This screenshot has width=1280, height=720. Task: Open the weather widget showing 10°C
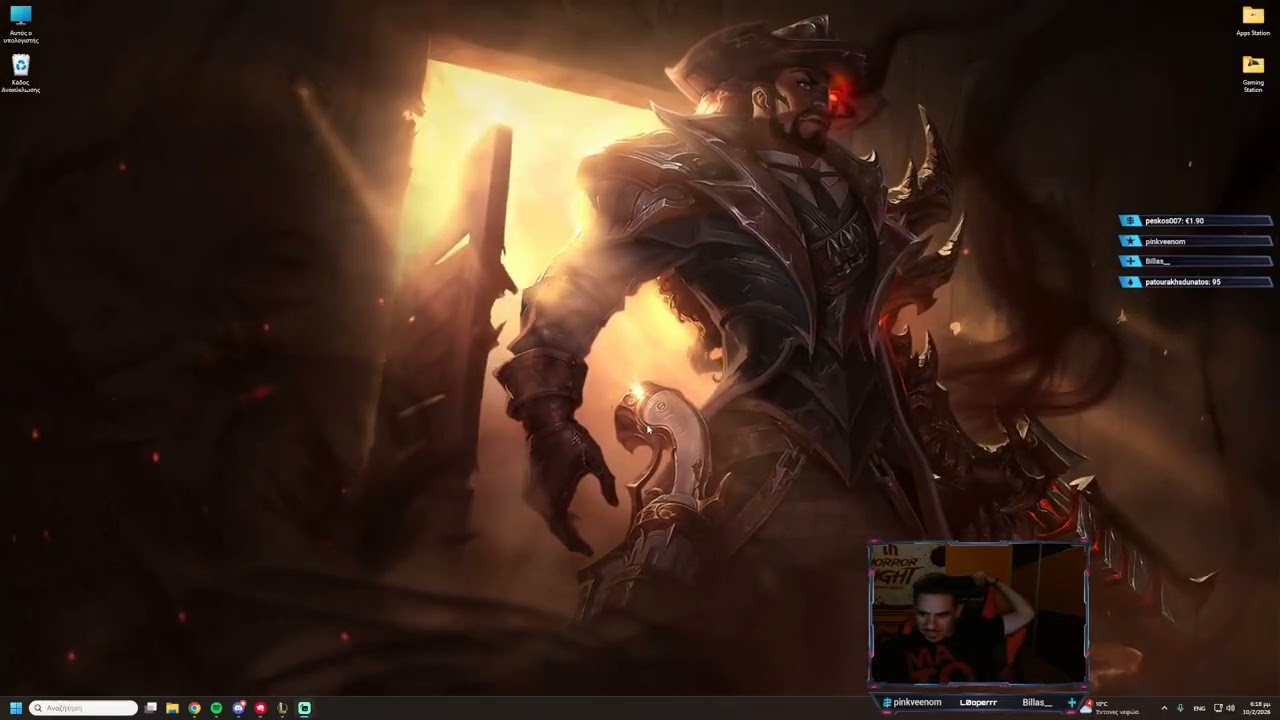[1111, 708]
